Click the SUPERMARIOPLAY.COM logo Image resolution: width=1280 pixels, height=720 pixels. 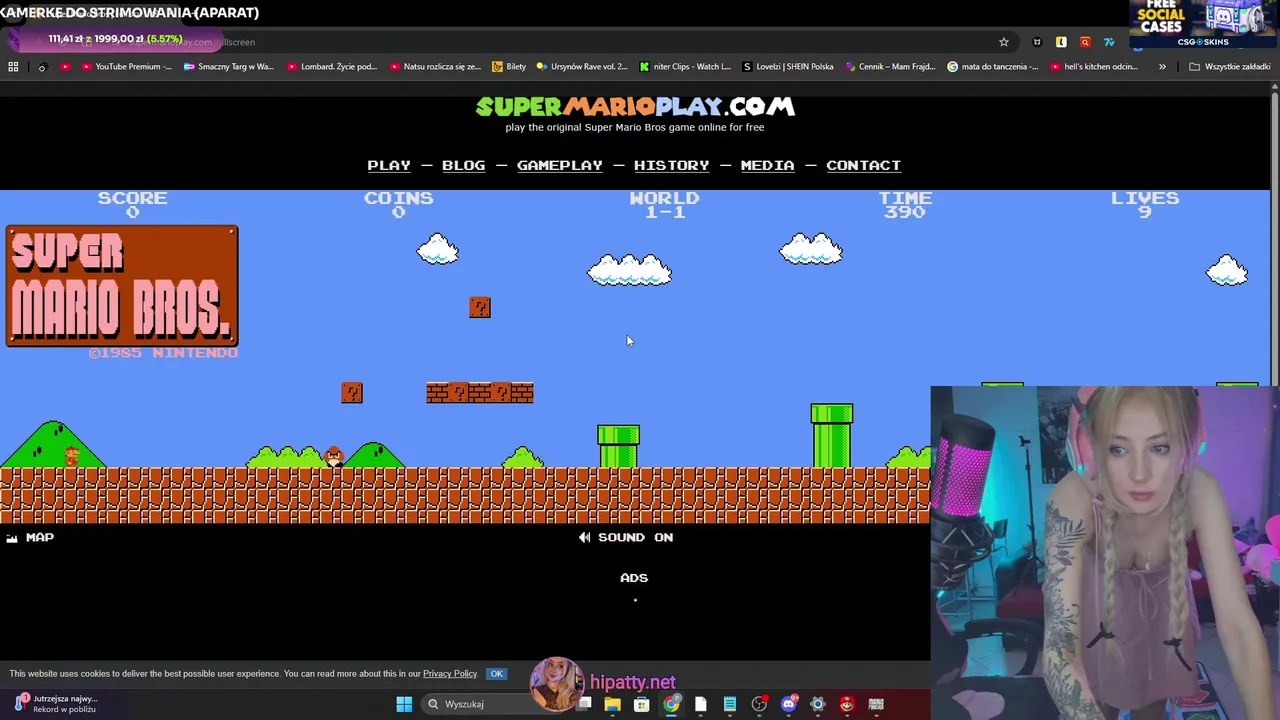coord(634,106)
